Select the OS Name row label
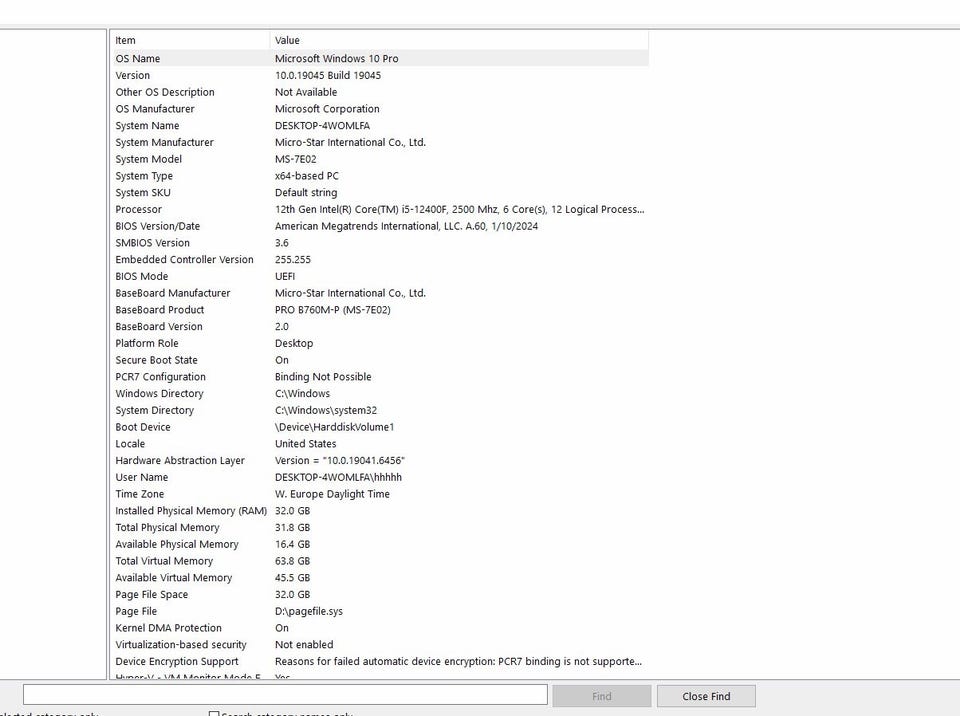The height and width of the screenshot is (716, 960). (x=138, y=59)
